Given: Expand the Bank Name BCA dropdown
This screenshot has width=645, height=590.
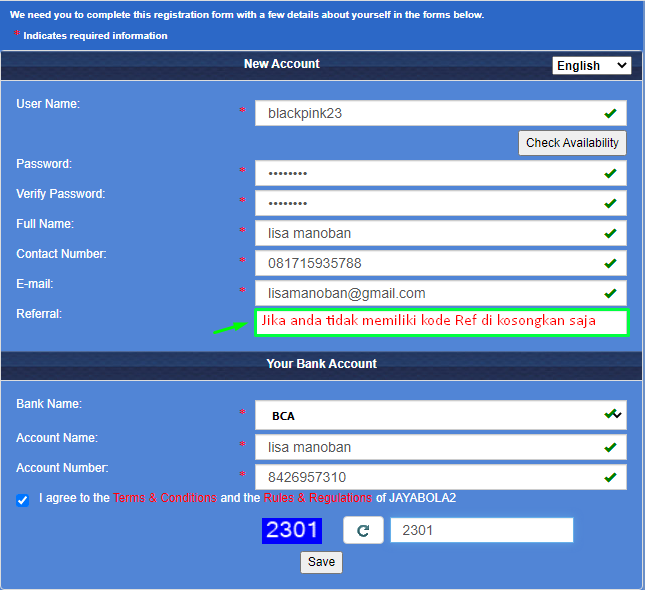Looking at the screenshot, I should 441,415.
